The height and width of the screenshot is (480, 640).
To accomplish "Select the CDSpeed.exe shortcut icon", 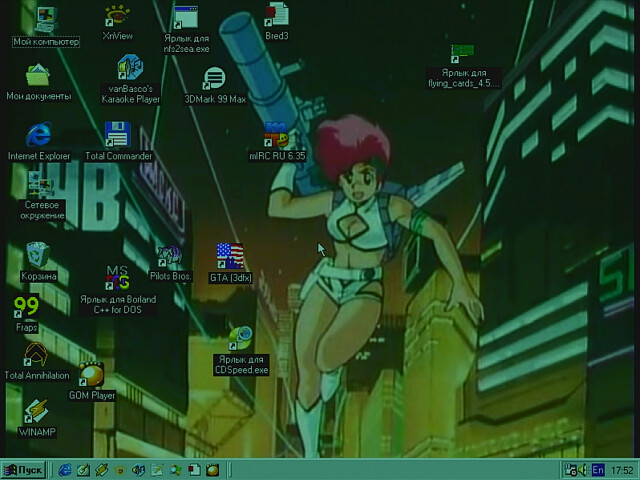I will pyautogui.click(x=240, y=338).
